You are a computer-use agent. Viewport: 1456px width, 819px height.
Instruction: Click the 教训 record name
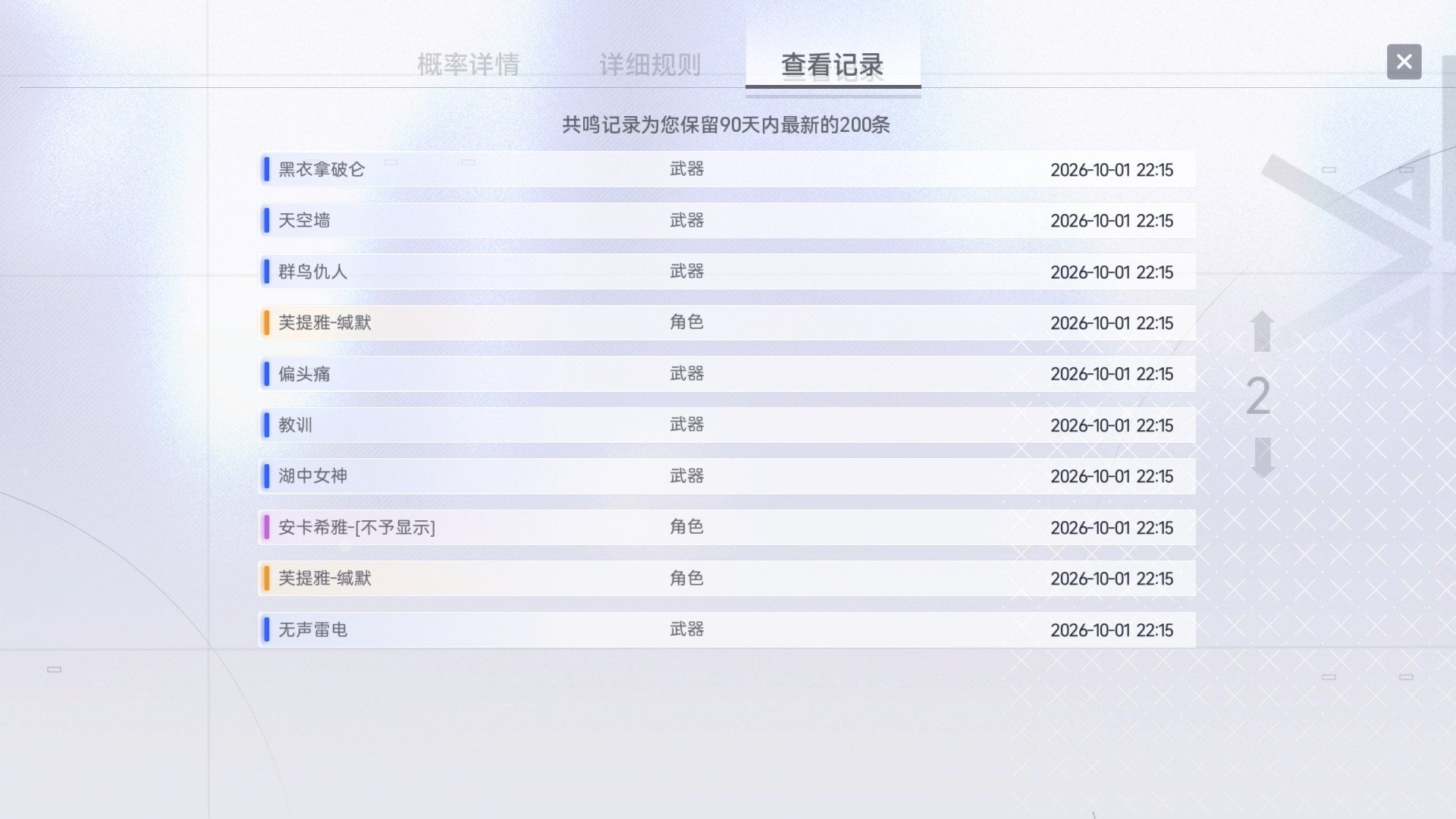pos(295,425)
